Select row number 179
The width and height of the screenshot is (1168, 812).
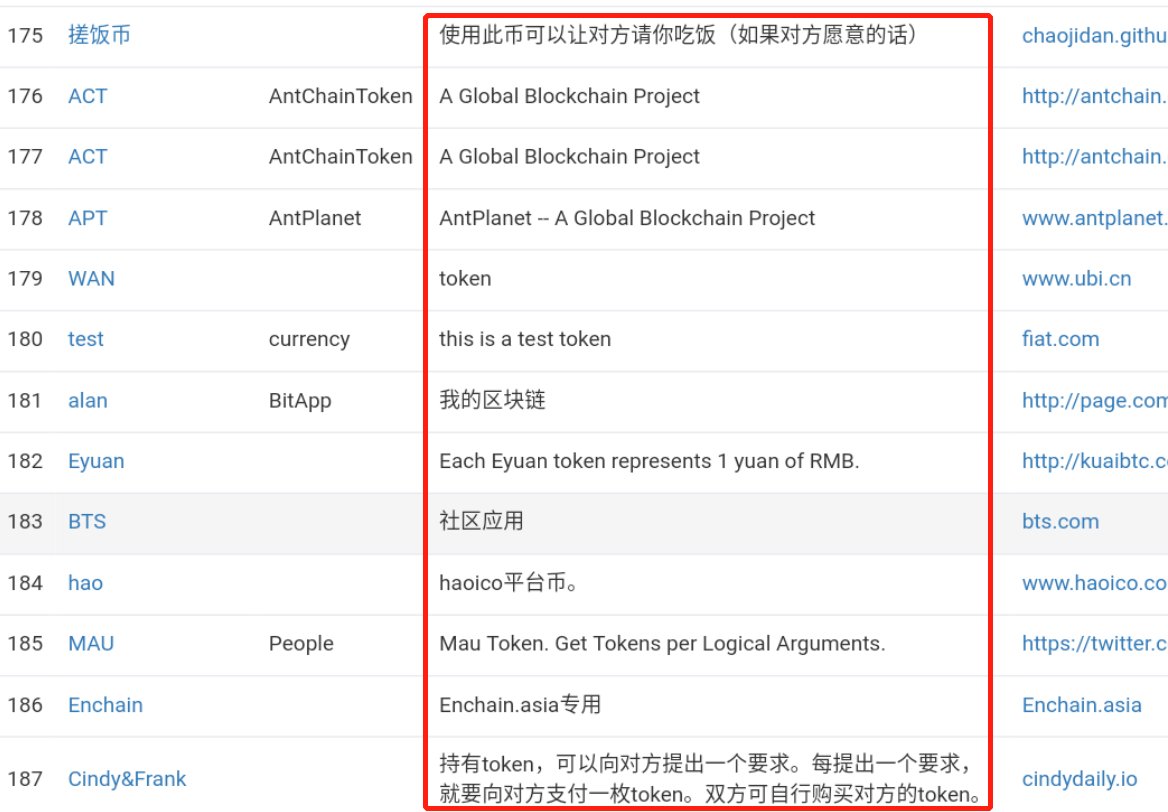click(25, 279)
